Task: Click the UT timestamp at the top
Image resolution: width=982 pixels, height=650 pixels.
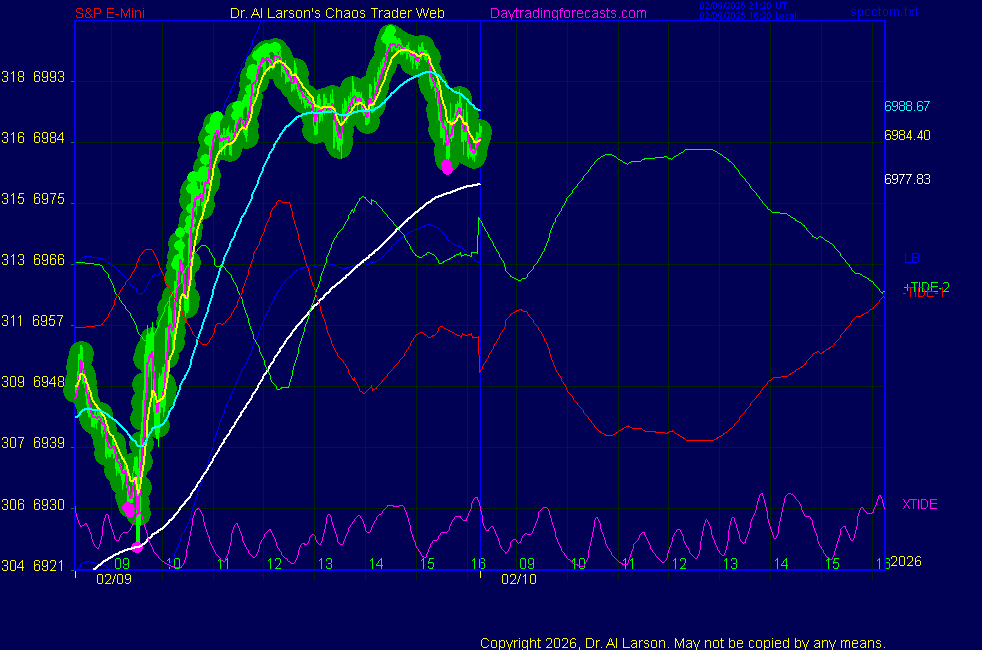Action: [x=740, y=6]
